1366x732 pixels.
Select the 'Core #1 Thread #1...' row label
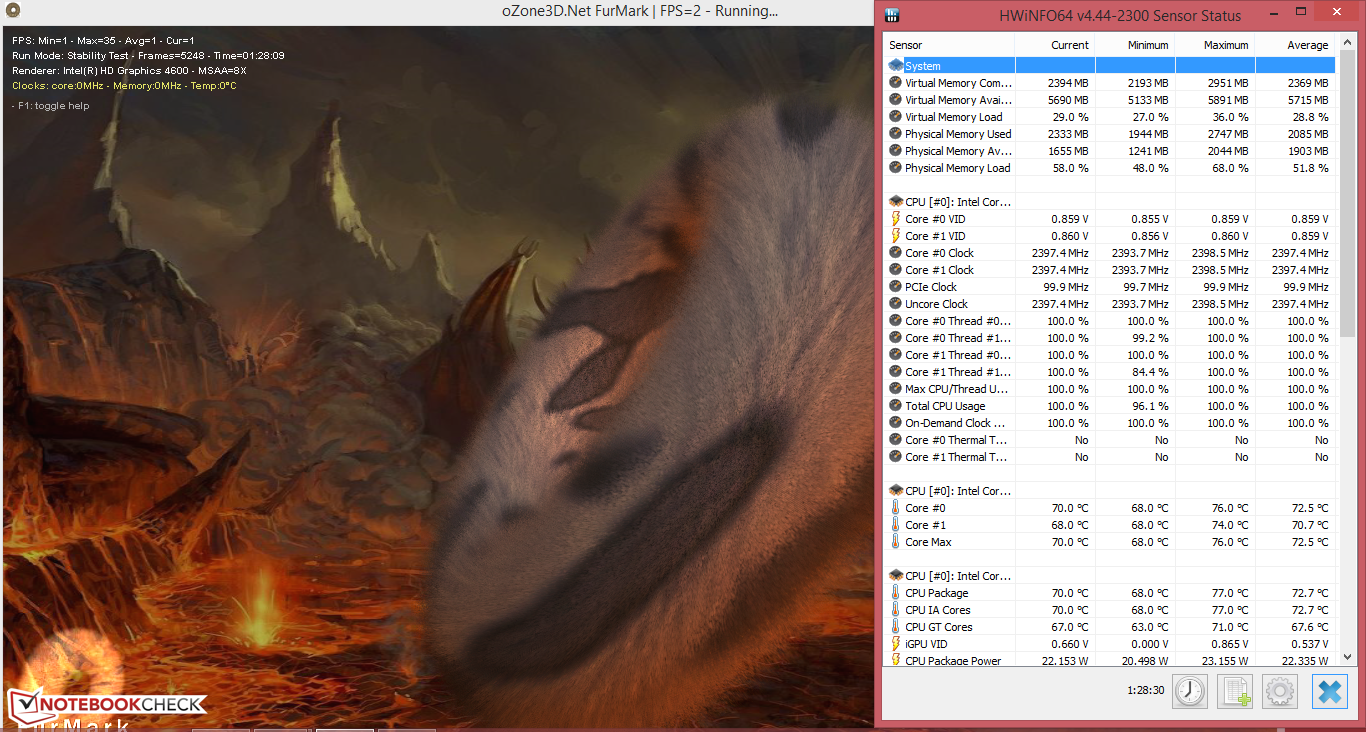[x=958, y=372]
